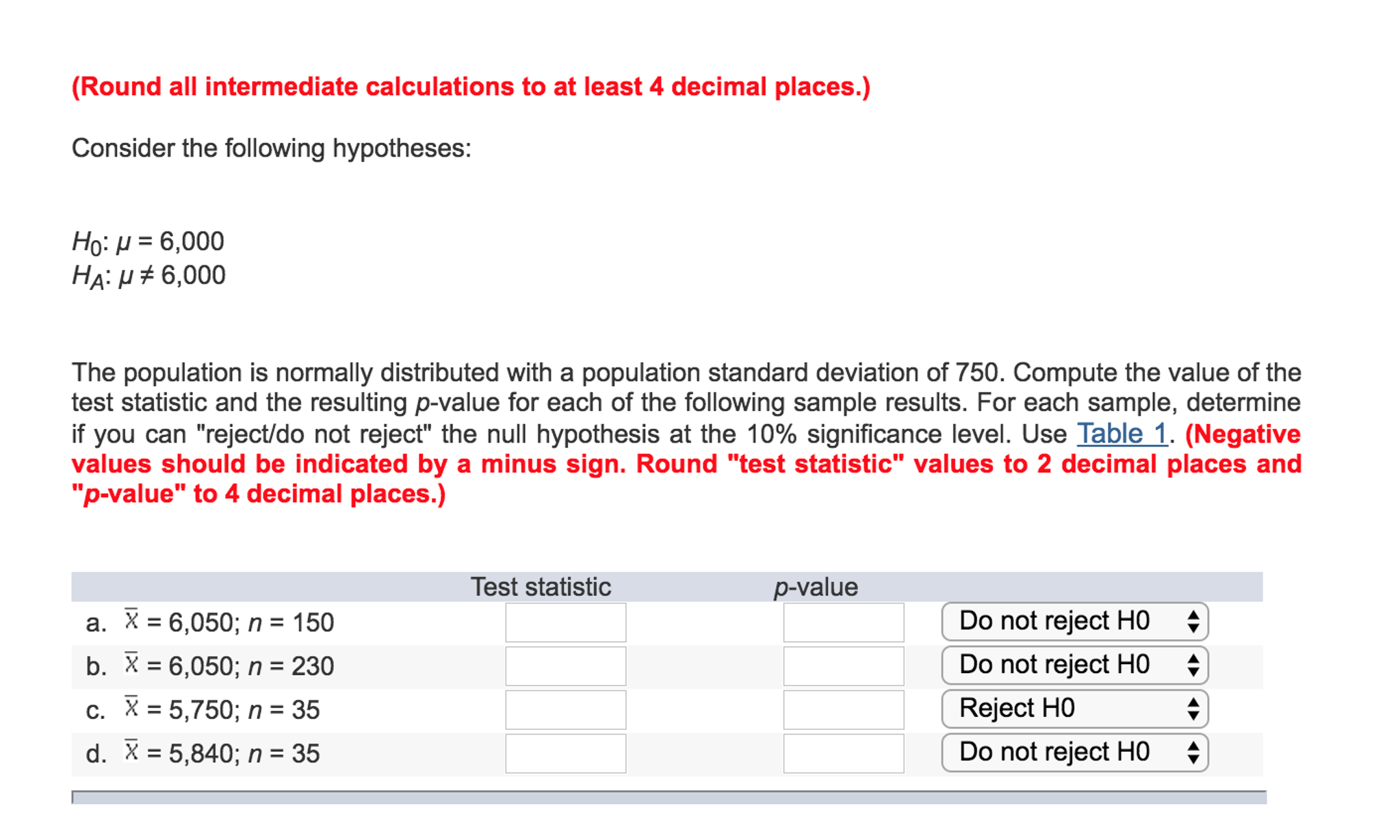This screenshot has width=1400, height=840.
Task: Open the decision dropdown for sample d
Action: click(x=1074, y=752)
